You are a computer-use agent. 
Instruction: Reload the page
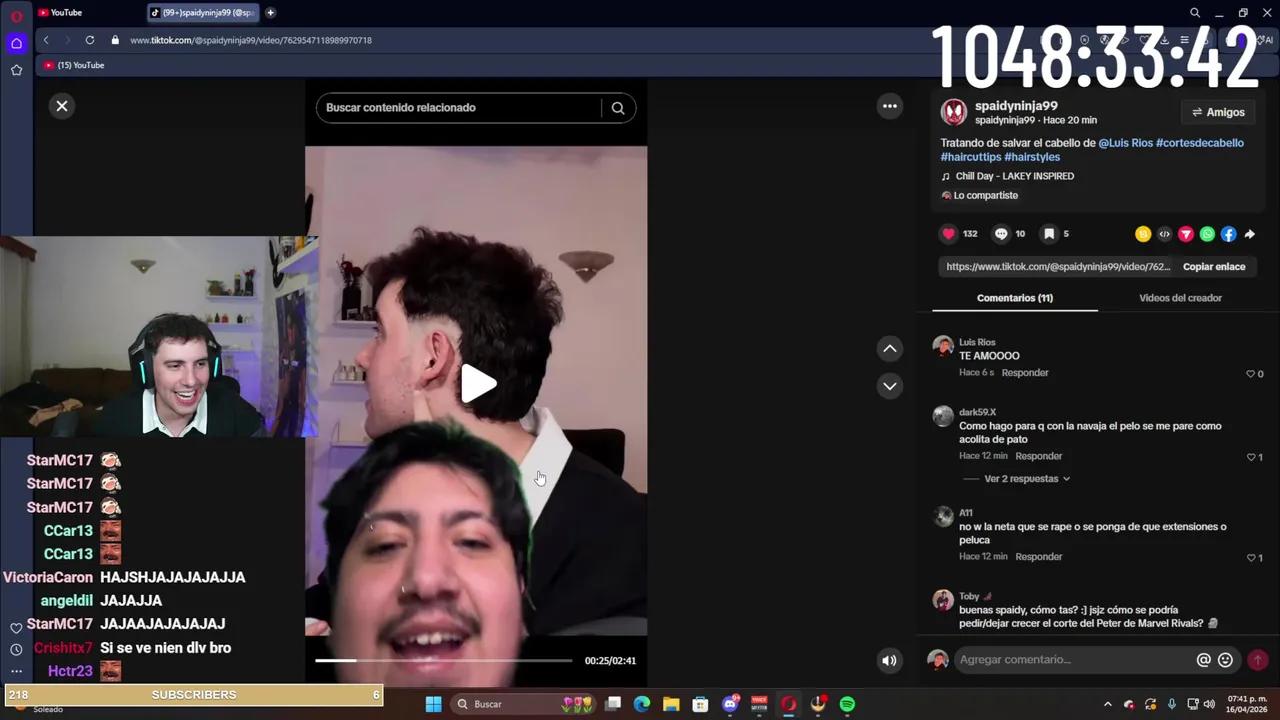click(90, 40)
